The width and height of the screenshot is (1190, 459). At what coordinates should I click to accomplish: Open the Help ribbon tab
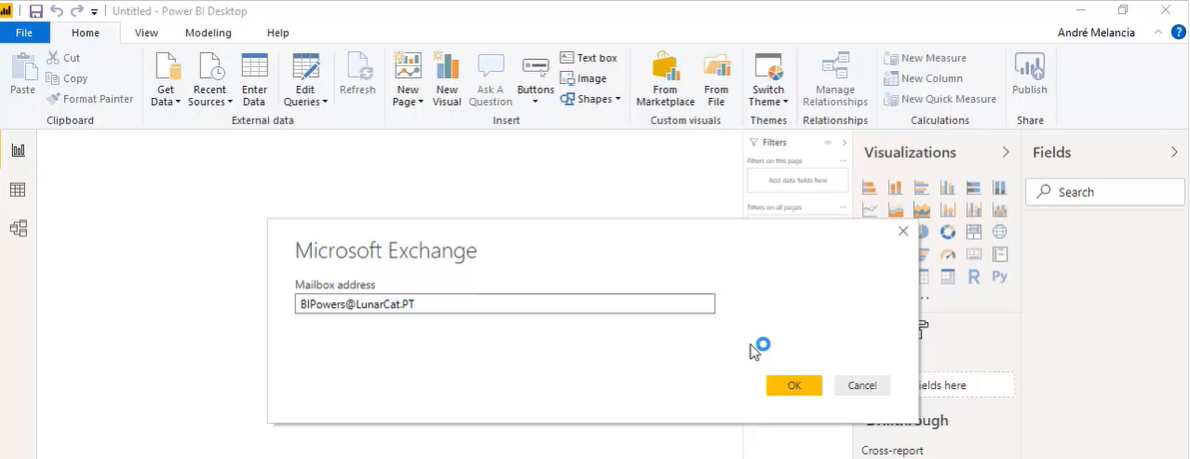tap(278, 33)
